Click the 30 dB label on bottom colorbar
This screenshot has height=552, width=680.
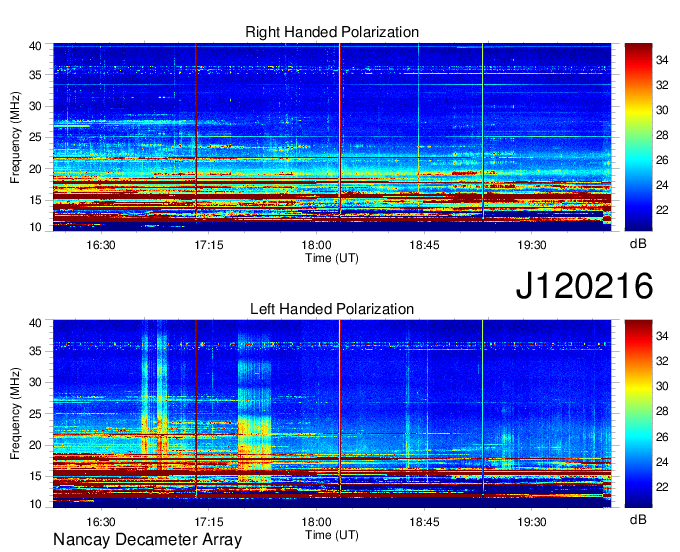pyautogui.click(x=662, y=386)
